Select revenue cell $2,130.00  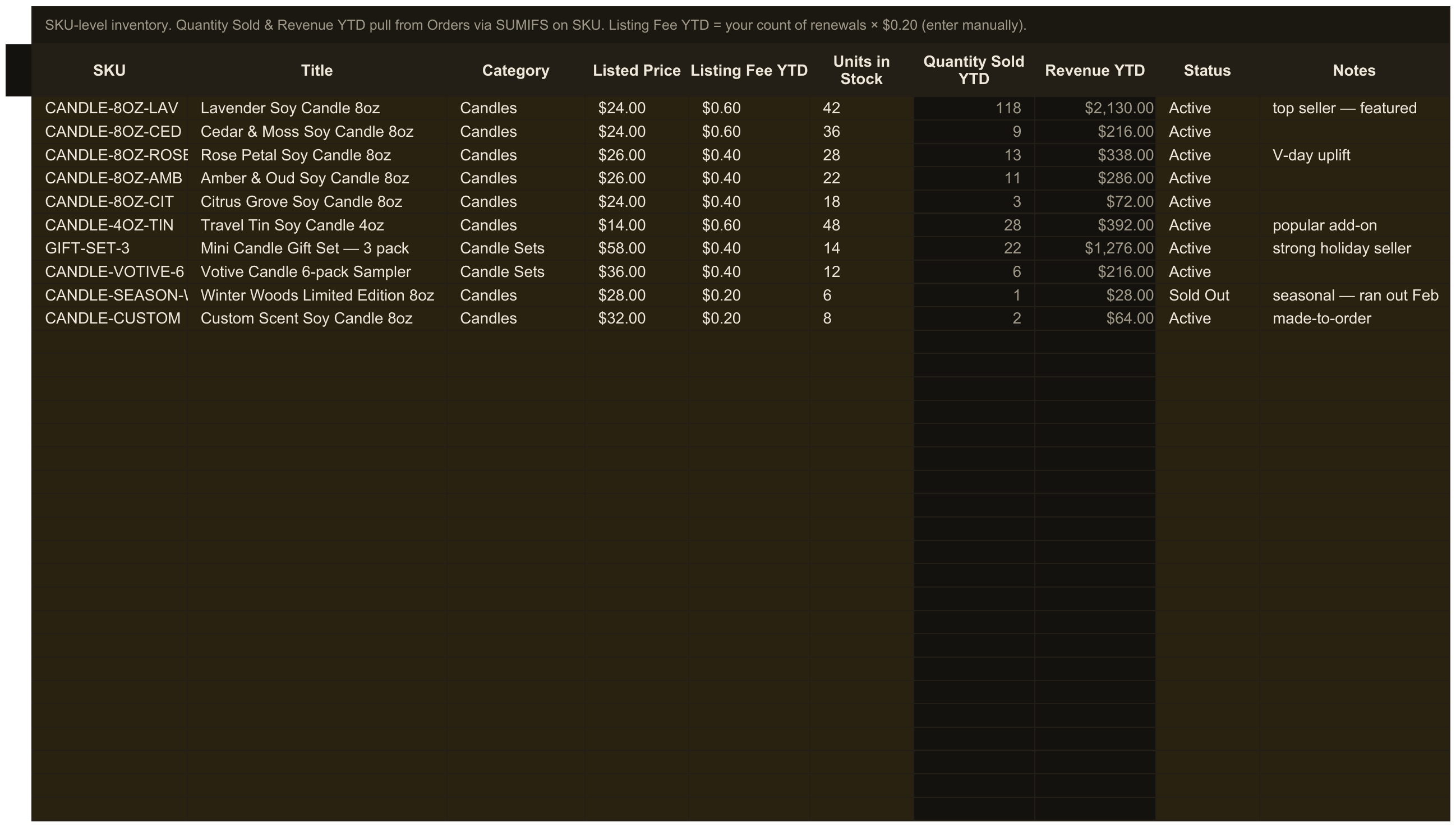pyautogui.click(x=1095, y=108)
